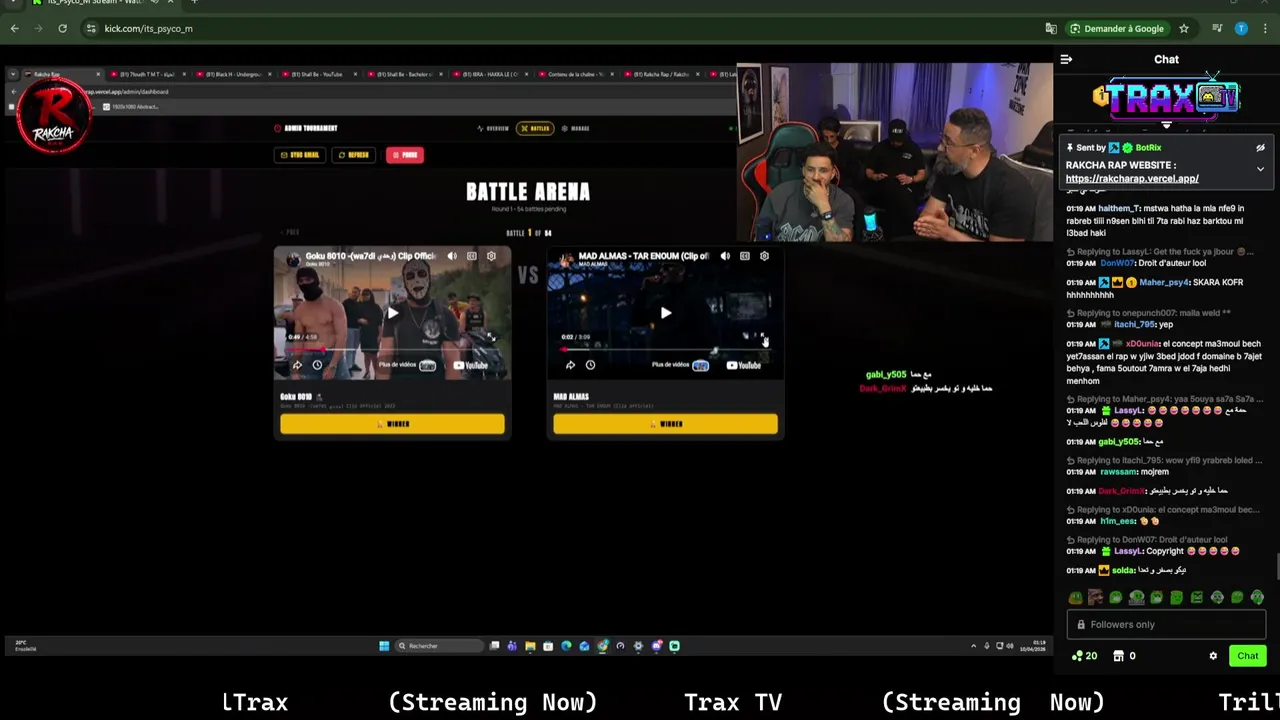The image size is (1280, 720).
Task: Hide the pinned BotRix message
Action: 1260,148
